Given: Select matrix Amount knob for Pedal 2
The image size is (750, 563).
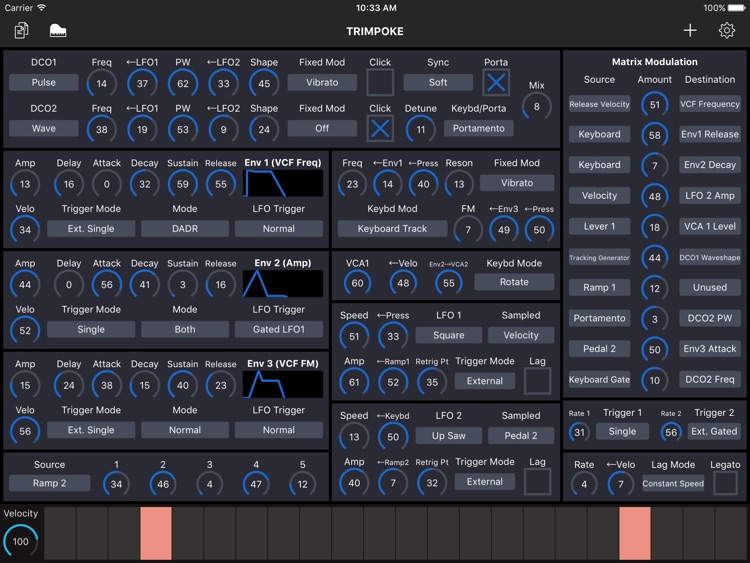Looking at the screenshot, I should pyautogui.click(x=654, y=350).
